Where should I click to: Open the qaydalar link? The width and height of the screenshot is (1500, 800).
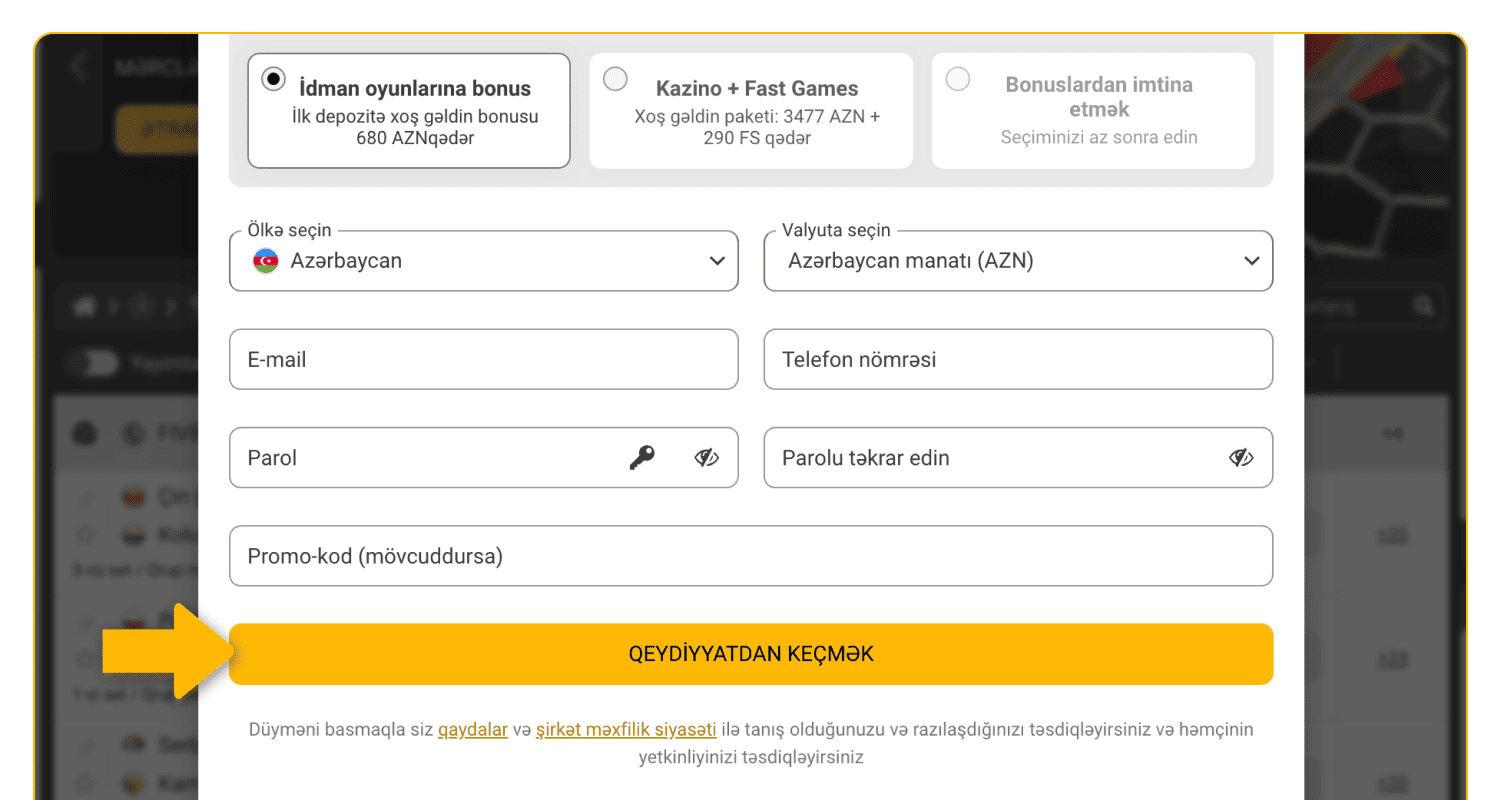(473, 730)
